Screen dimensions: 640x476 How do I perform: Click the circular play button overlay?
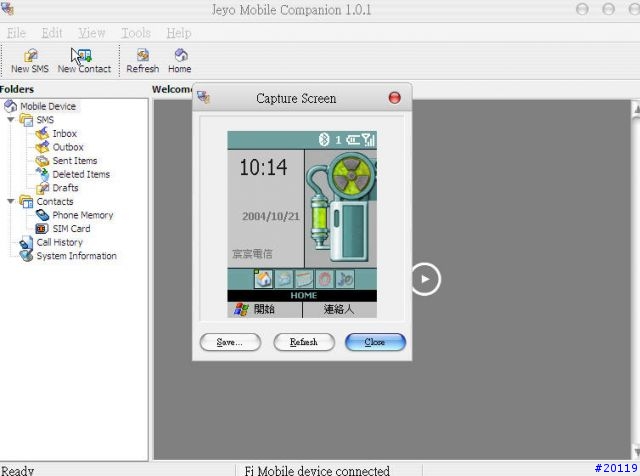[x=426, y=279]
